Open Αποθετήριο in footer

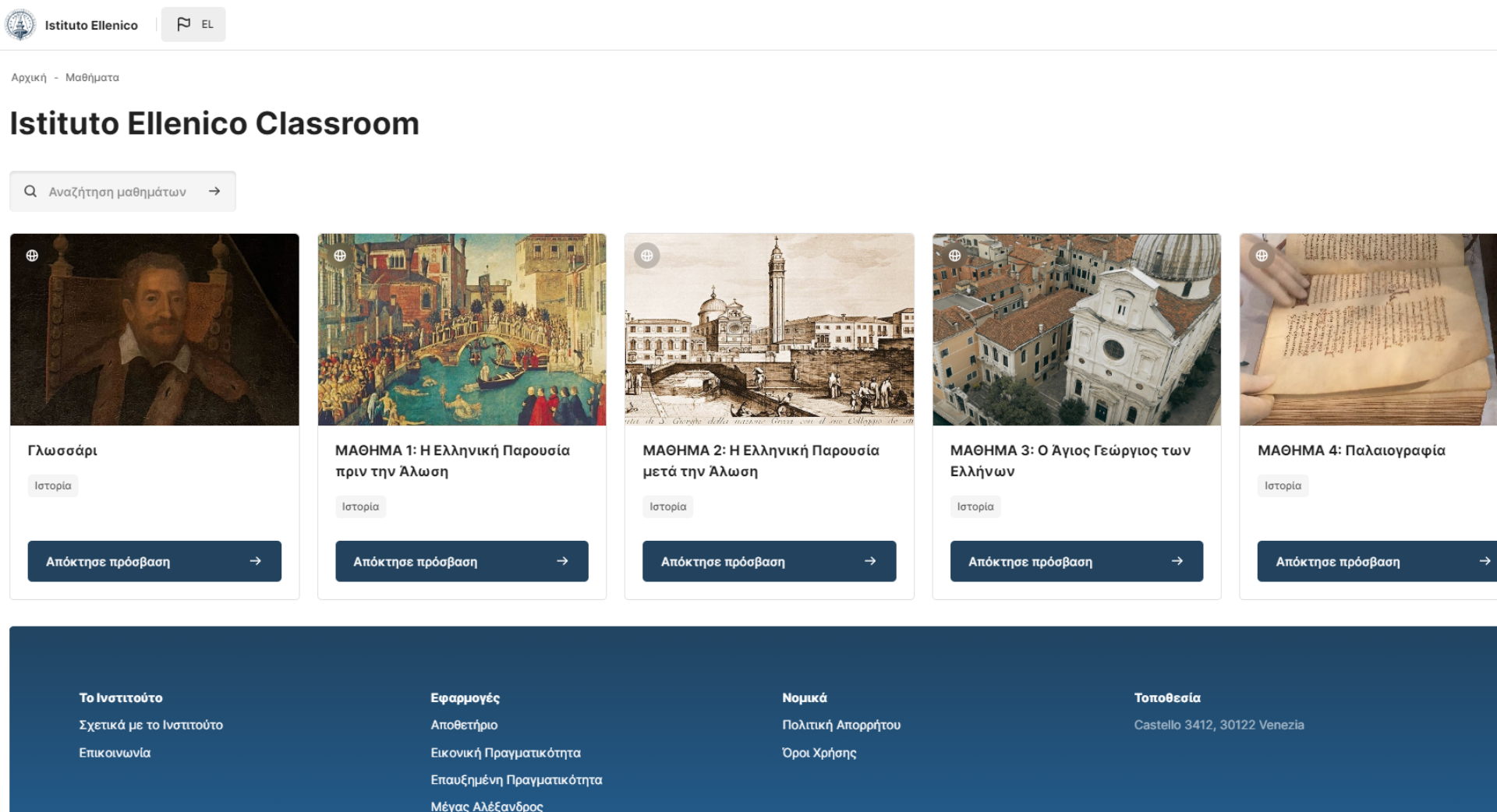tap(464, 725)
